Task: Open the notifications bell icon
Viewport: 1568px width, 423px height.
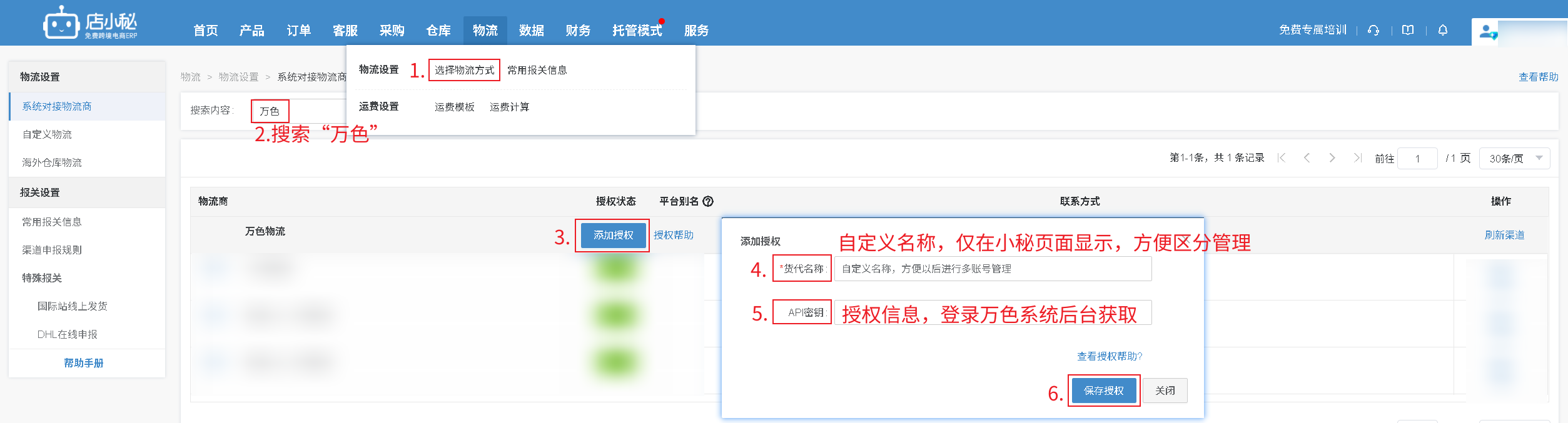Action: pyautogui.click(x=1443, y=30)
